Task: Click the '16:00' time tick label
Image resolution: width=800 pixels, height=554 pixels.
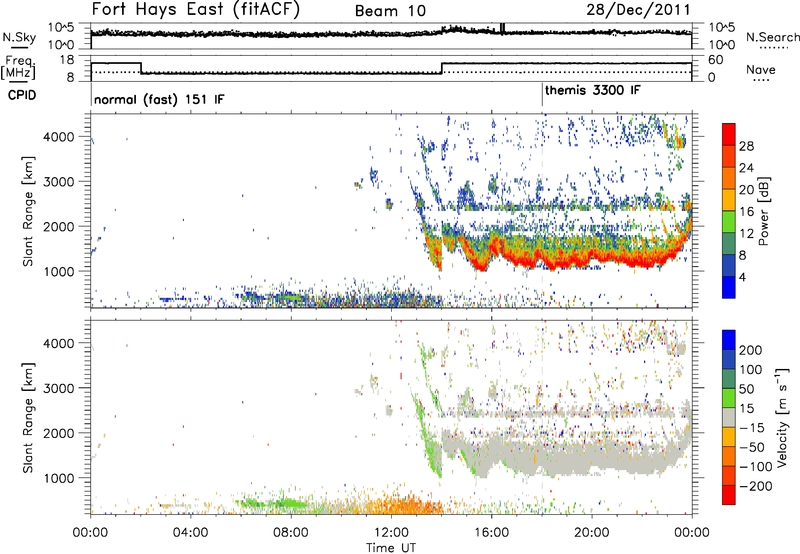Action: click(491, 533)
